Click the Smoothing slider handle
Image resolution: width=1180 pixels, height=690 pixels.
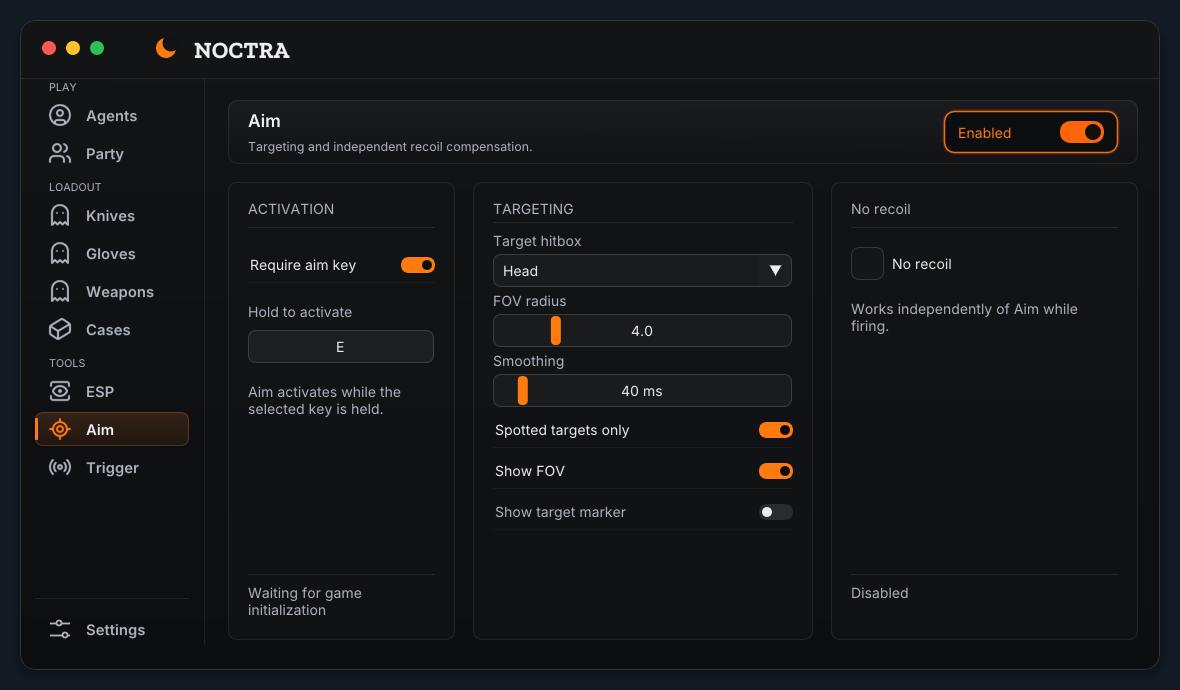pyautogui.click(x=522, y=391)
